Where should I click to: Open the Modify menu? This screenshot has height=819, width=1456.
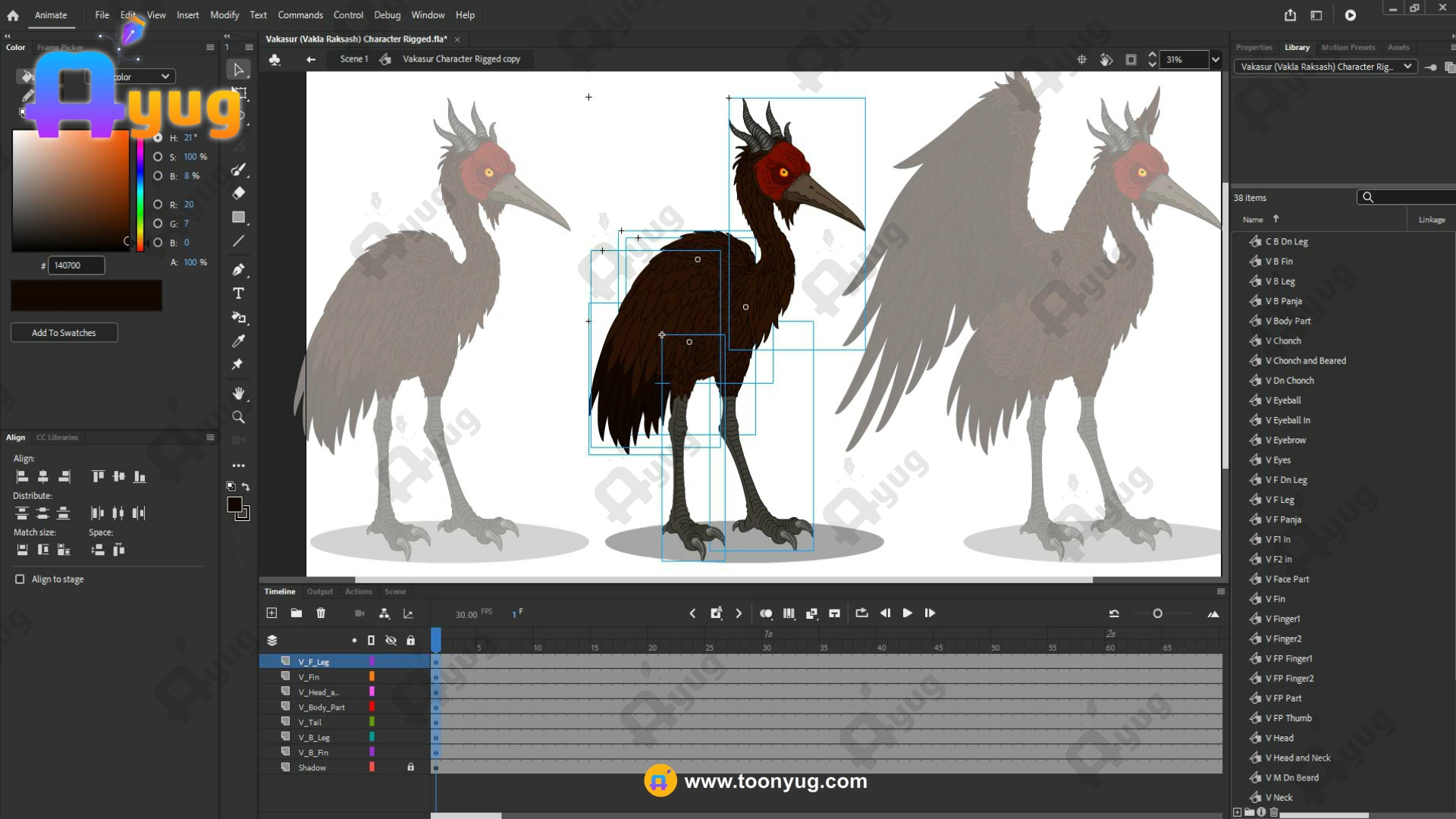[224, 15]
